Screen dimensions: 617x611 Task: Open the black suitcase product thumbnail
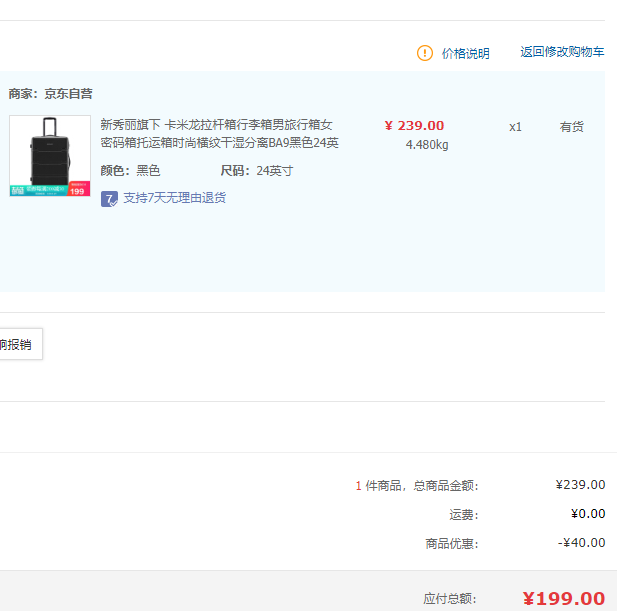coord(50,155)
